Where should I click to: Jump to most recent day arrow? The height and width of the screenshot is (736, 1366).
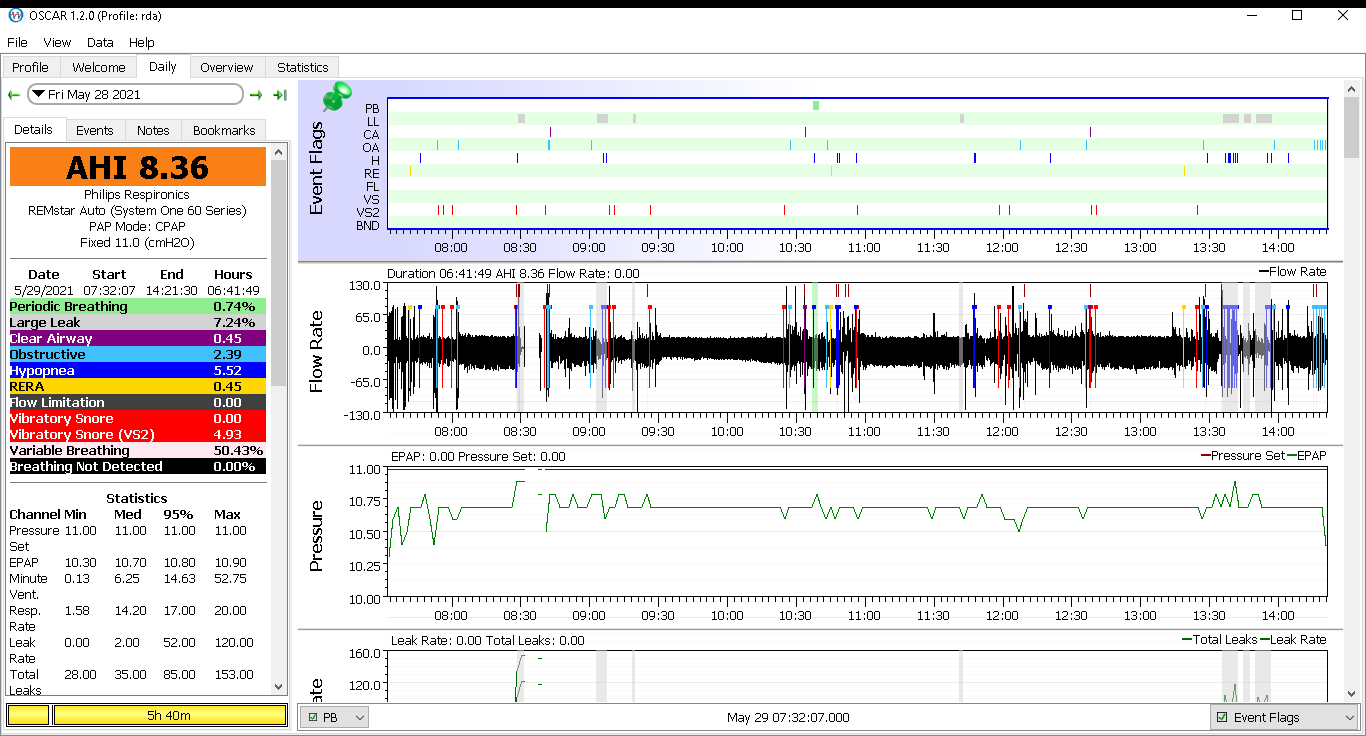tap(280, 95)
